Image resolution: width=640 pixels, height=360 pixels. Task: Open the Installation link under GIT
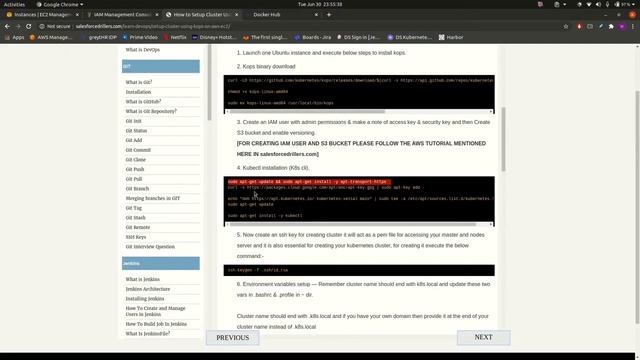pyautogui.click(x=138, y=92)
